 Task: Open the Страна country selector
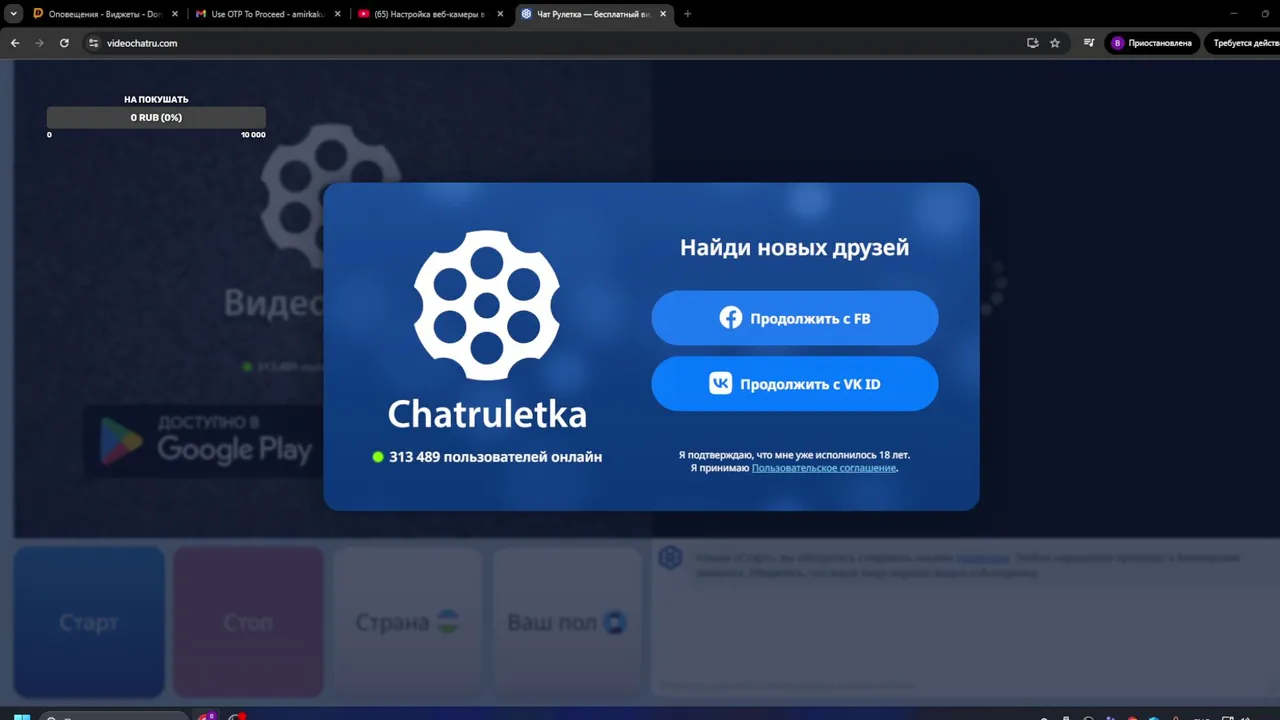(x=408, y=622)
